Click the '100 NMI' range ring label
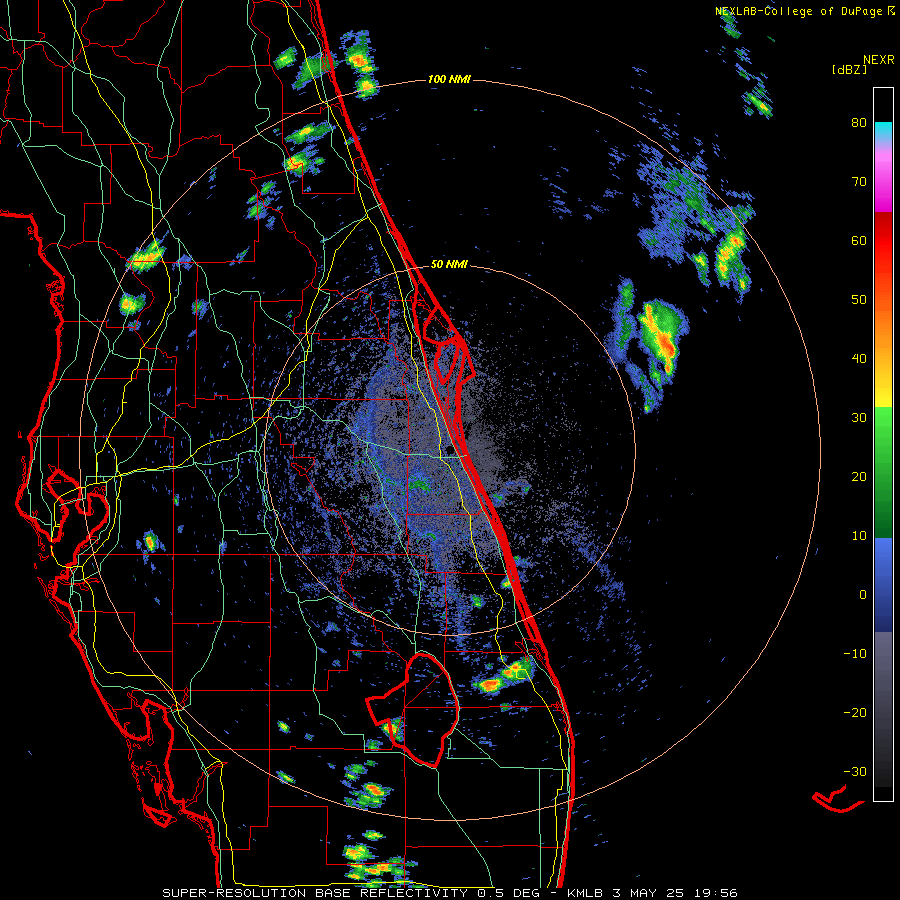900x900 pixels. pyautogui.click(x=449, y=79)
